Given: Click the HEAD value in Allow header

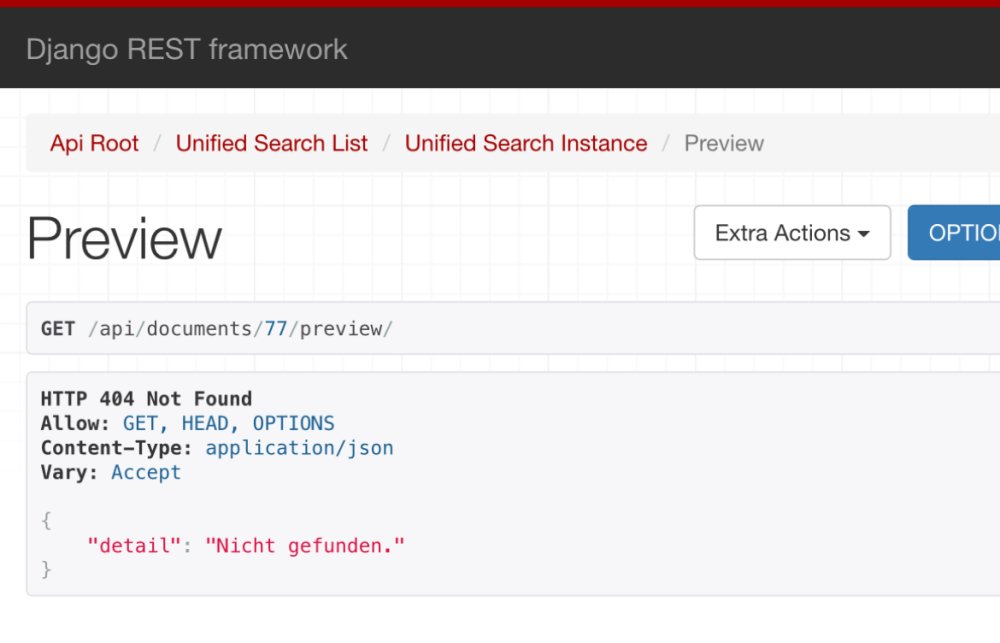Looking at the screenshot, I should click(x=205, y=423).
